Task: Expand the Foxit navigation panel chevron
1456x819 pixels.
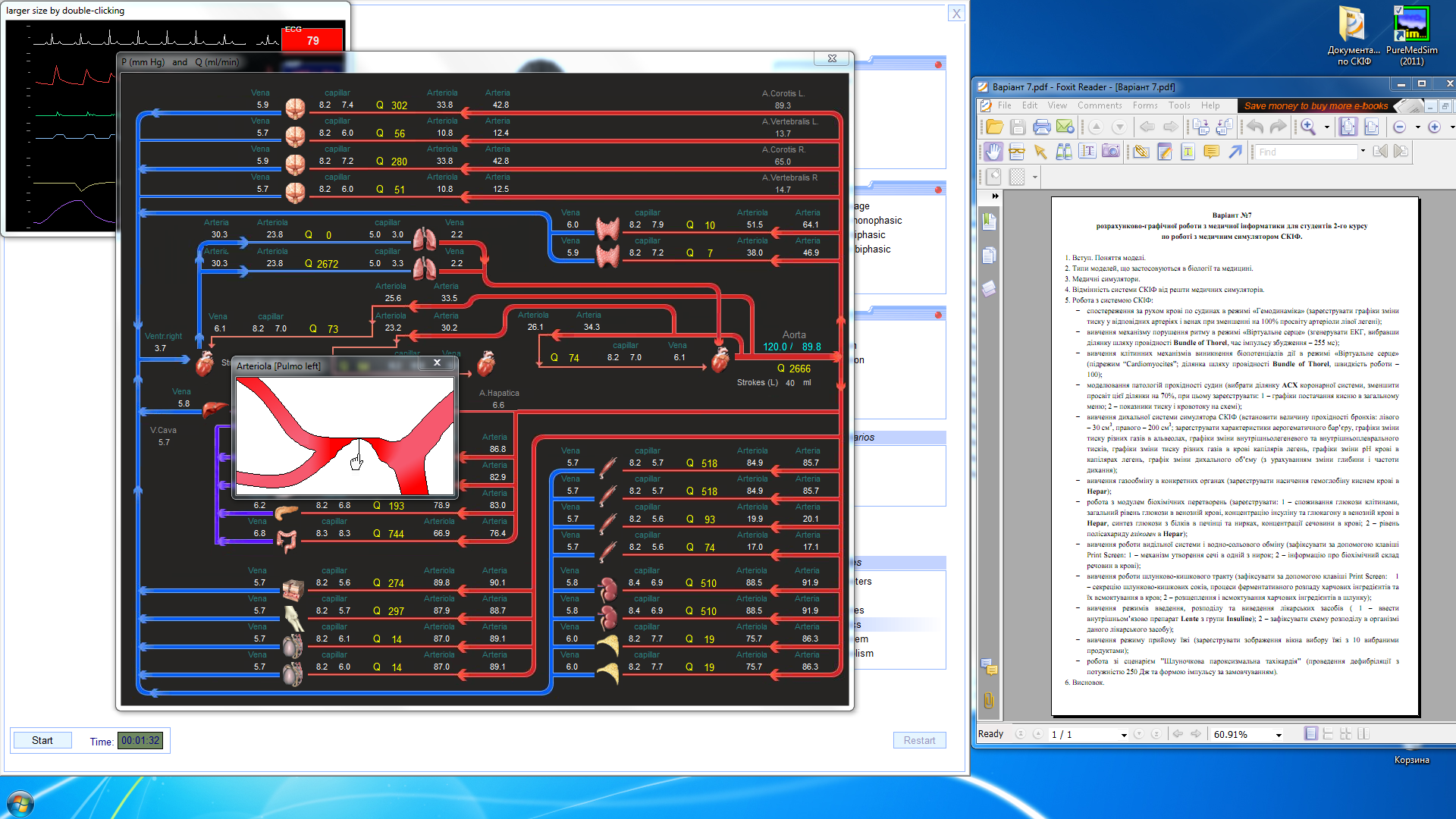Action: (995, 196)
